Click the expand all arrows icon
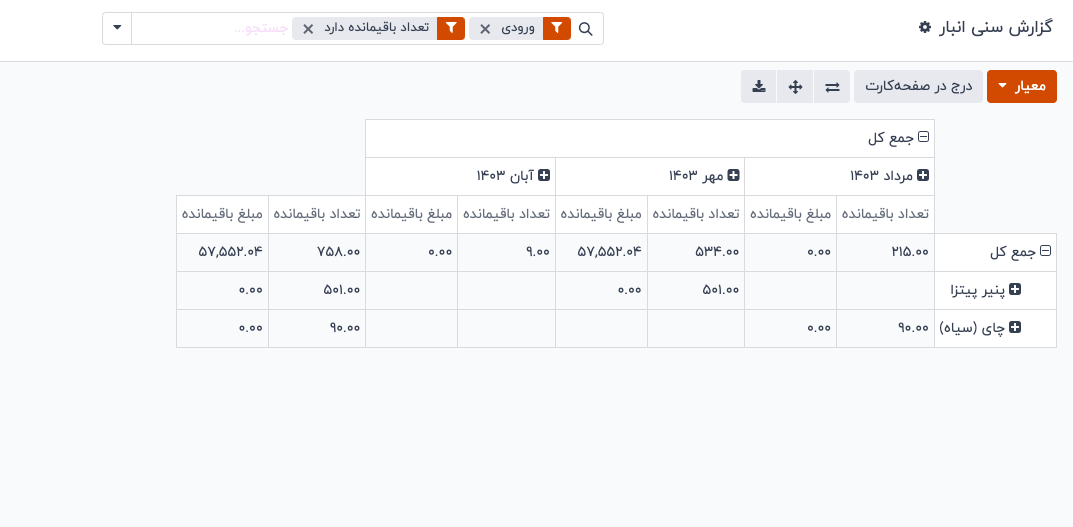This screenshot has width=1073, height=527. point(796,87)
